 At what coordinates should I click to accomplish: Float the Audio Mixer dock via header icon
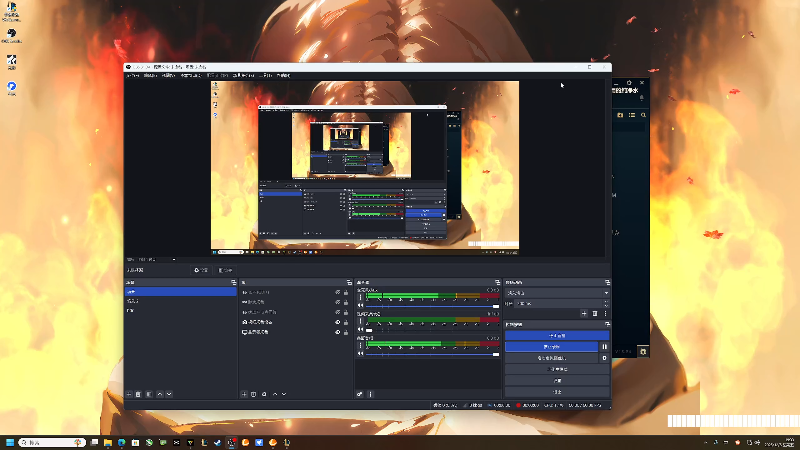497,282
